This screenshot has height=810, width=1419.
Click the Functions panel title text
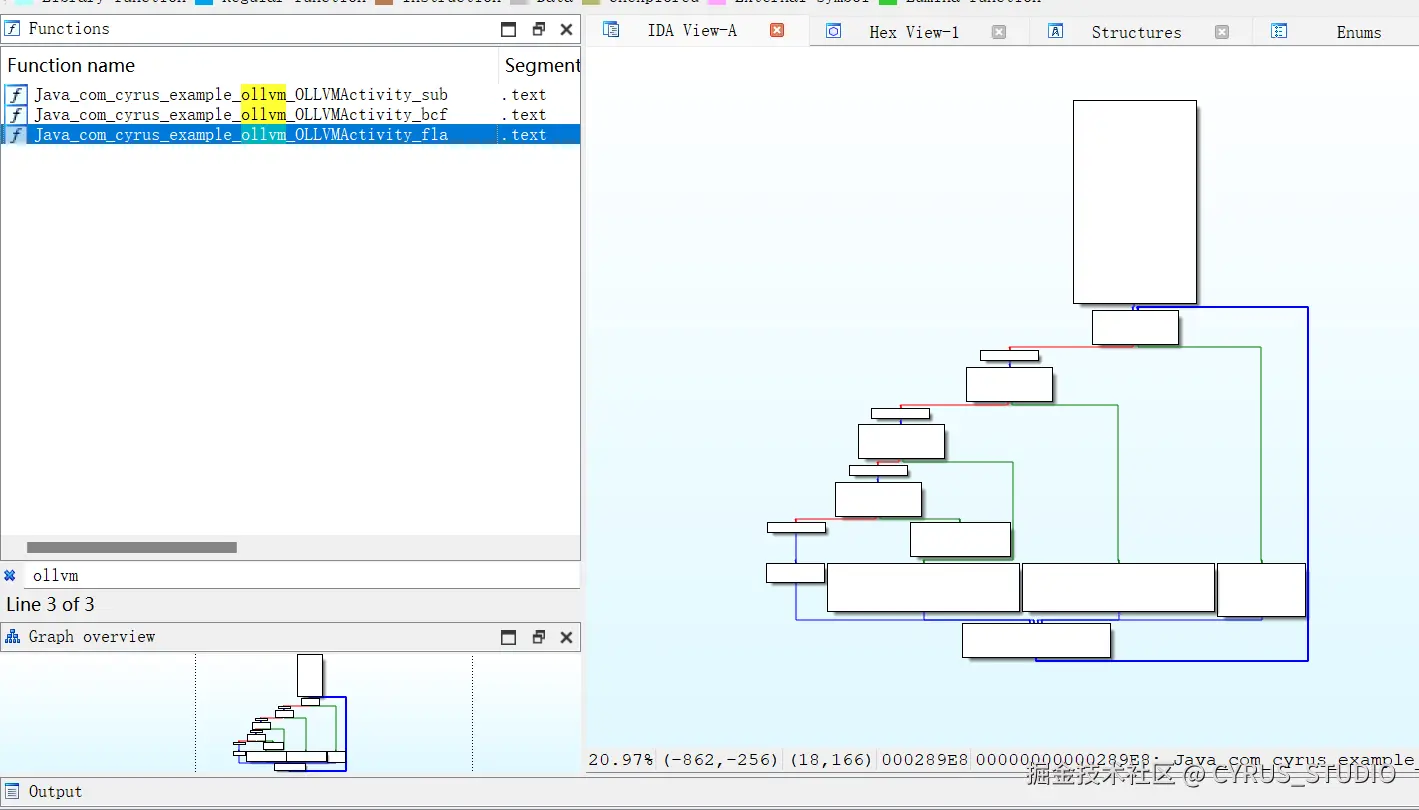[69, 29]
